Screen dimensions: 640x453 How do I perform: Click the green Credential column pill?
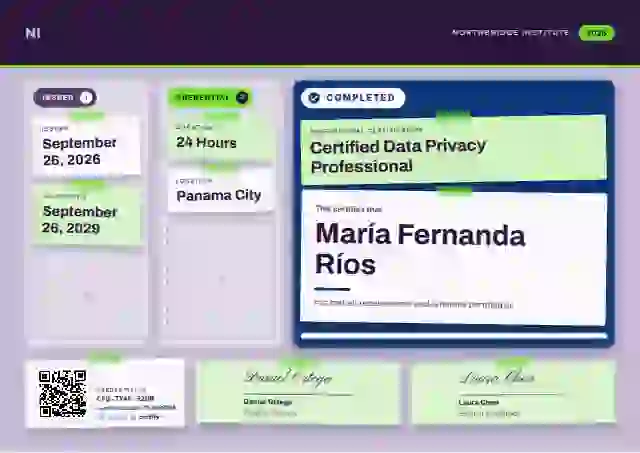click(210, 98)
